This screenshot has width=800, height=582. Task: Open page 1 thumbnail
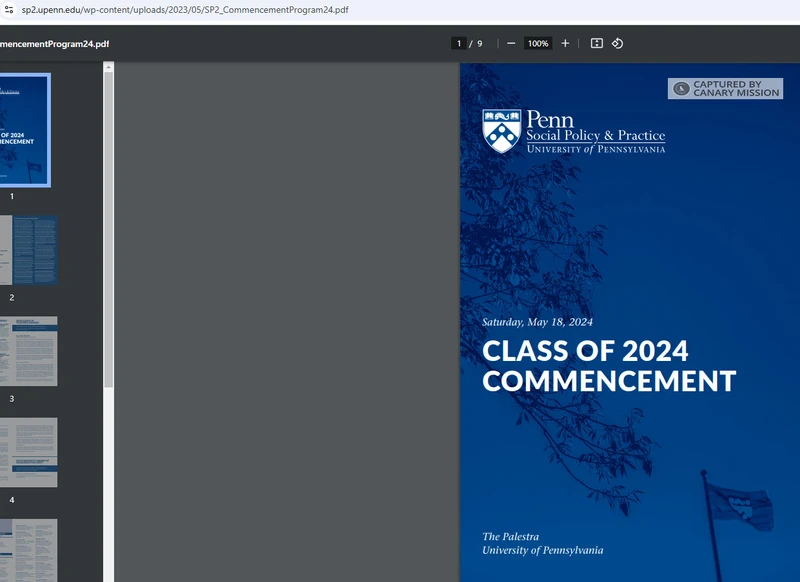coord(25,130)
